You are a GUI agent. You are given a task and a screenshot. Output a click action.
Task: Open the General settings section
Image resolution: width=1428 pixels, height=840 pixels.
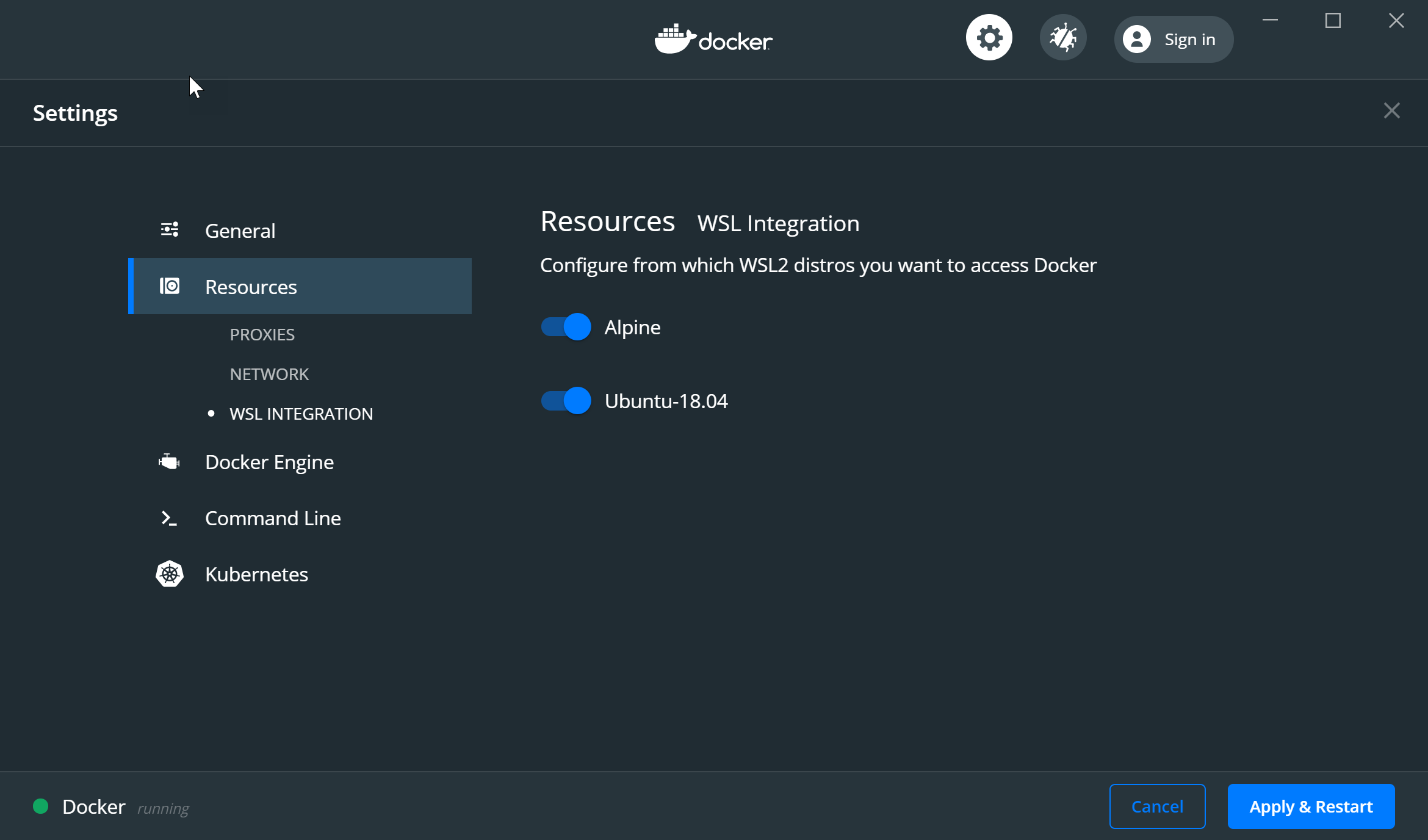tap(300, 231)
